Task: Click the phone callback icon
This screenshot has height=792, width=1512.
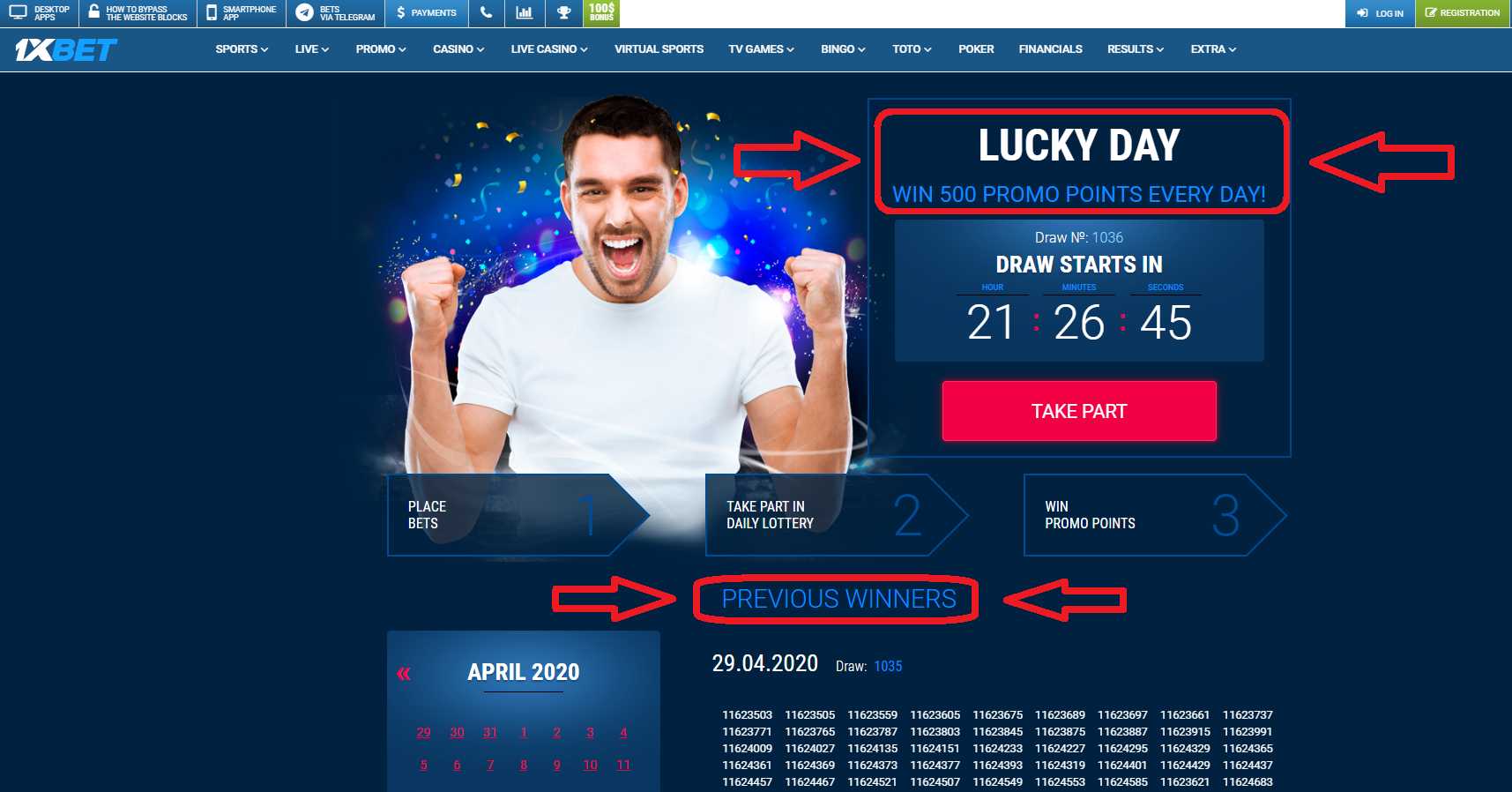Action: [x=486, y=12]
